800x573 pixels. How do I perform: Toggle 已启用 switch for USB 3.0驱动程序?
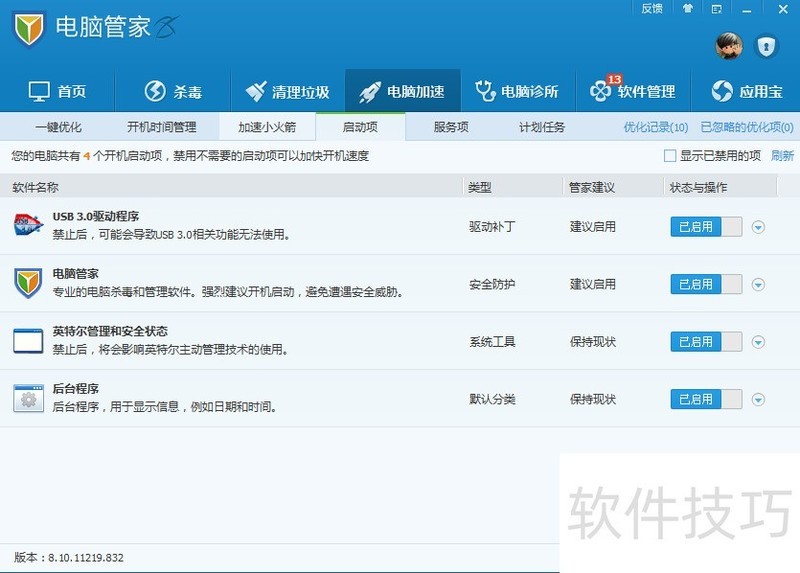(x=706, y=227)
